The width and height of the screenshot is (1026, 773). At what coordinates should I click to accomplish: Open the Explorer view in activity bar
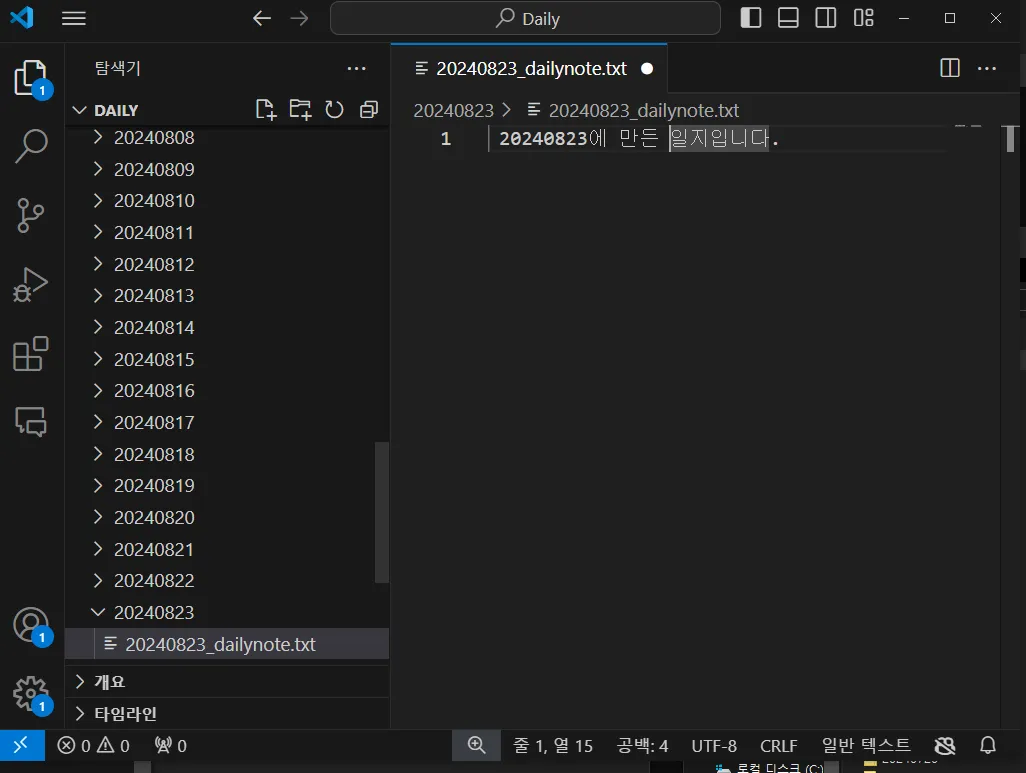(31, 78)
